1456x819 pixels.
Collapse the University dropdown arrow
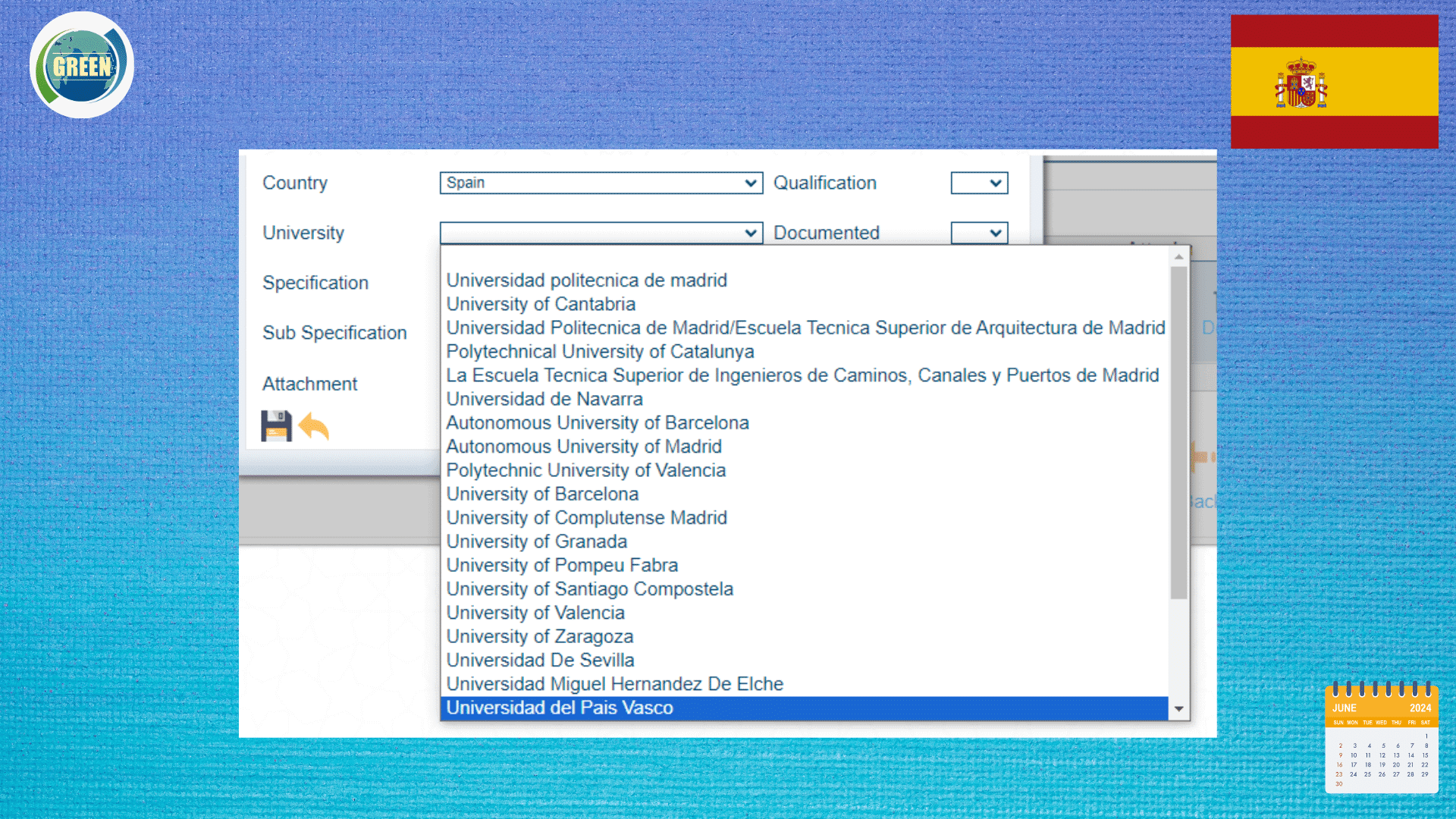click(x=751, y=233)
